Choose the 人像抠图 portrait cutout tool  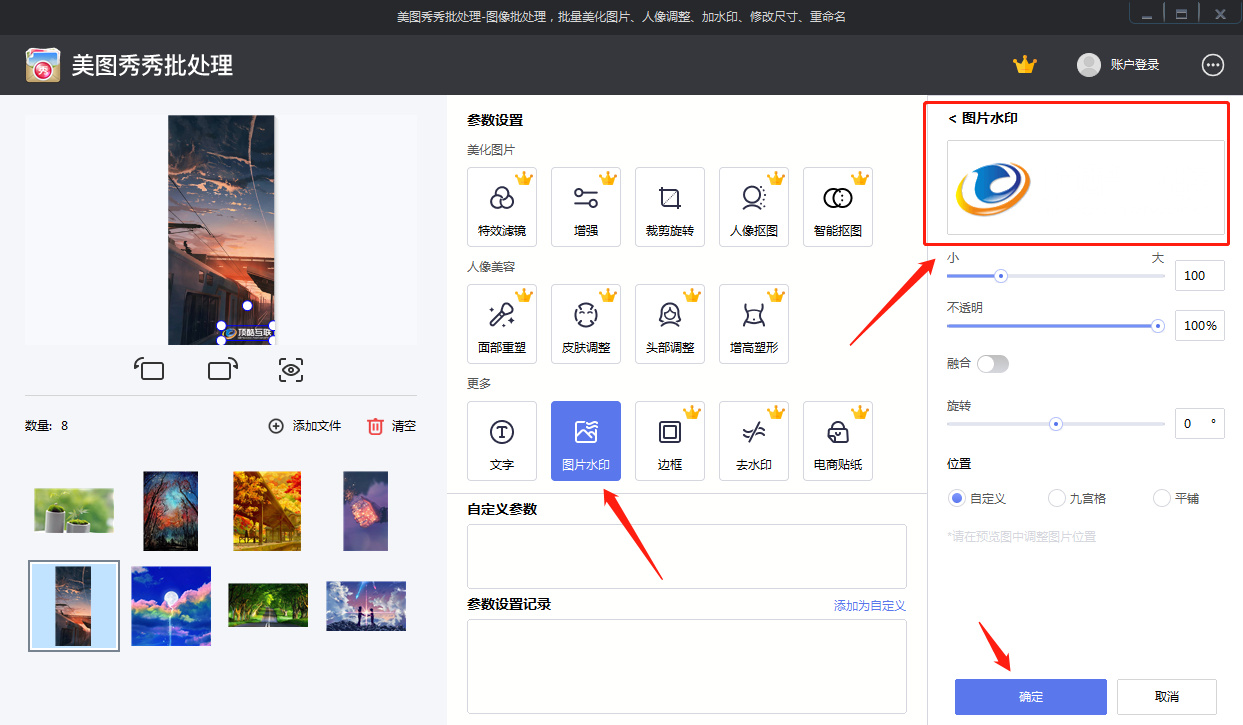[x=754, y=207]
